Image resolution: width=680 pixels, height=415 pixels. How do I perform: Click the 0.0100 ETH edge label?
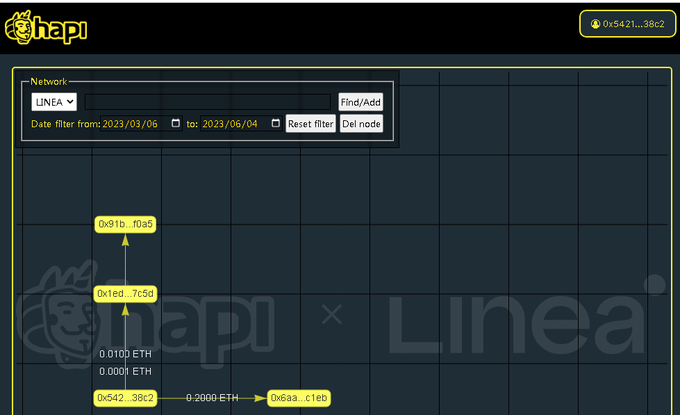[125, 354]
